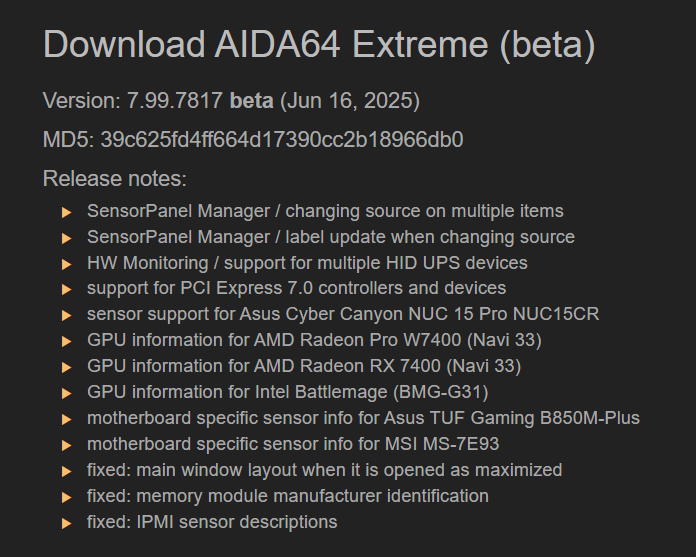Click the arrow bullet beside Asus TUF Gaming
The image size is (696, 557).
click(66, 419)
